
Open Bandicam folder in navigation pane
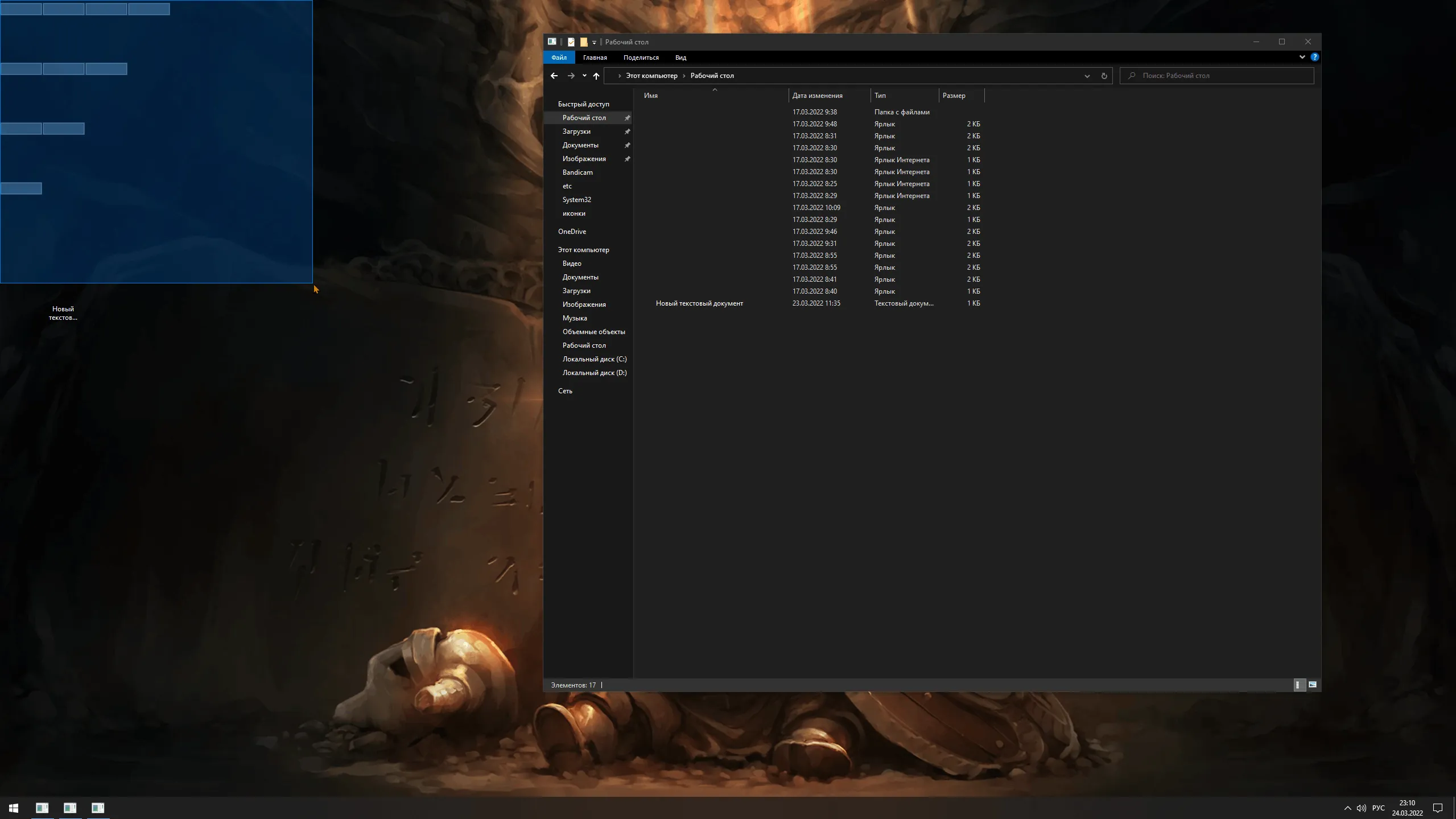(578, 172)
